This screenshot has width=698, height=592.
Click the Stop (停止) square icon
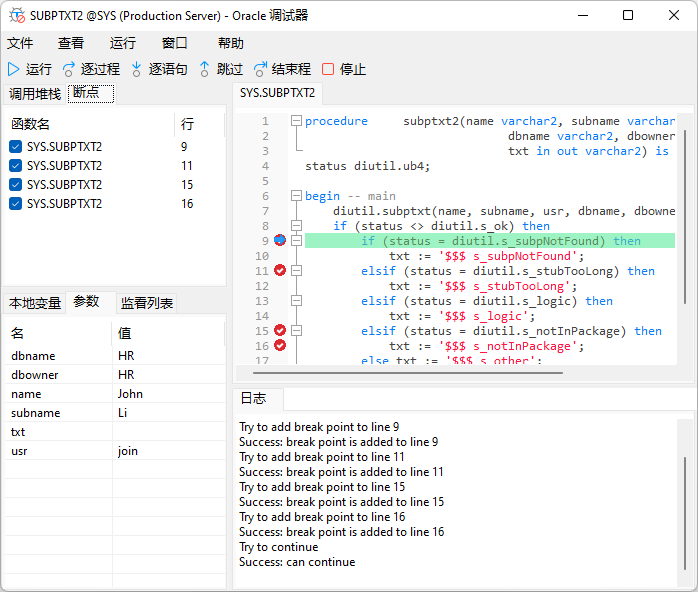click(328, 69)
